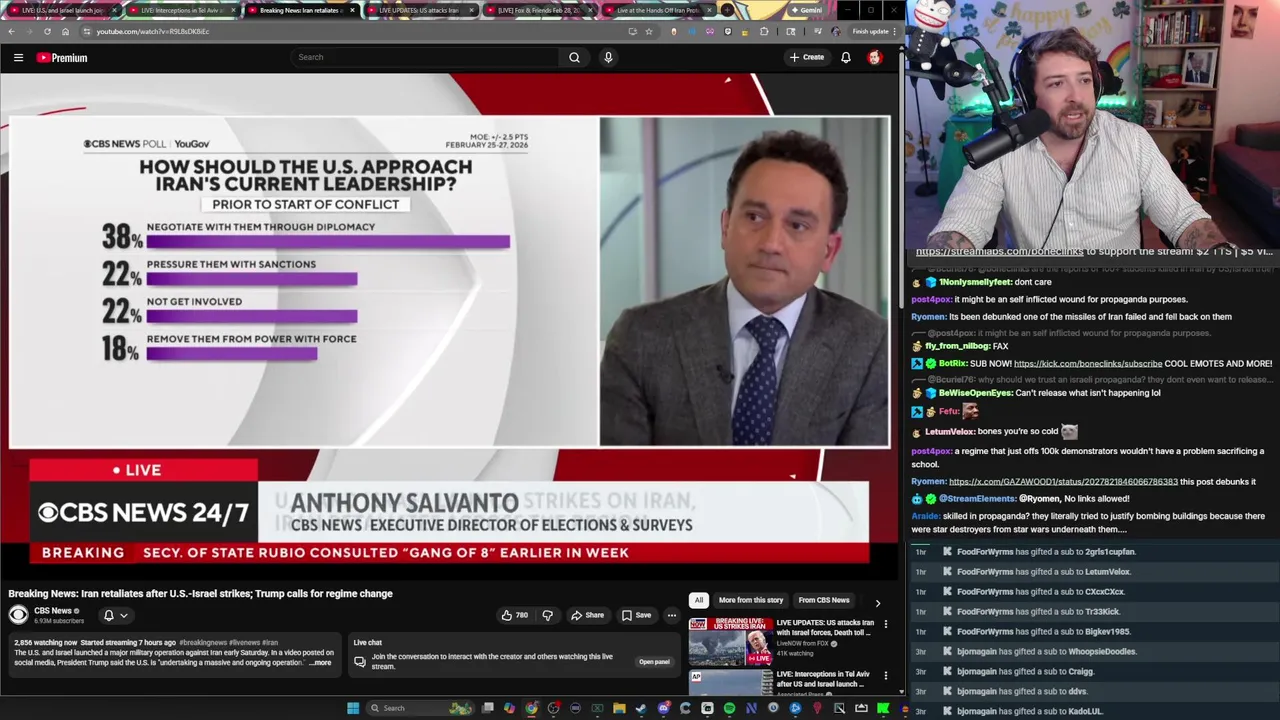This screenshot has height=720, width=1280.
Task: Open the YouTube hamburger guide menu
Action: click(x=18, y=57)
